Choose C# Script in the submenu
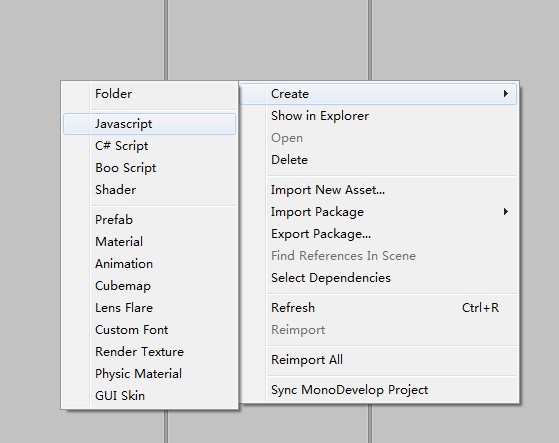Viewport: 559px width, 443px height. pos(149,146)
